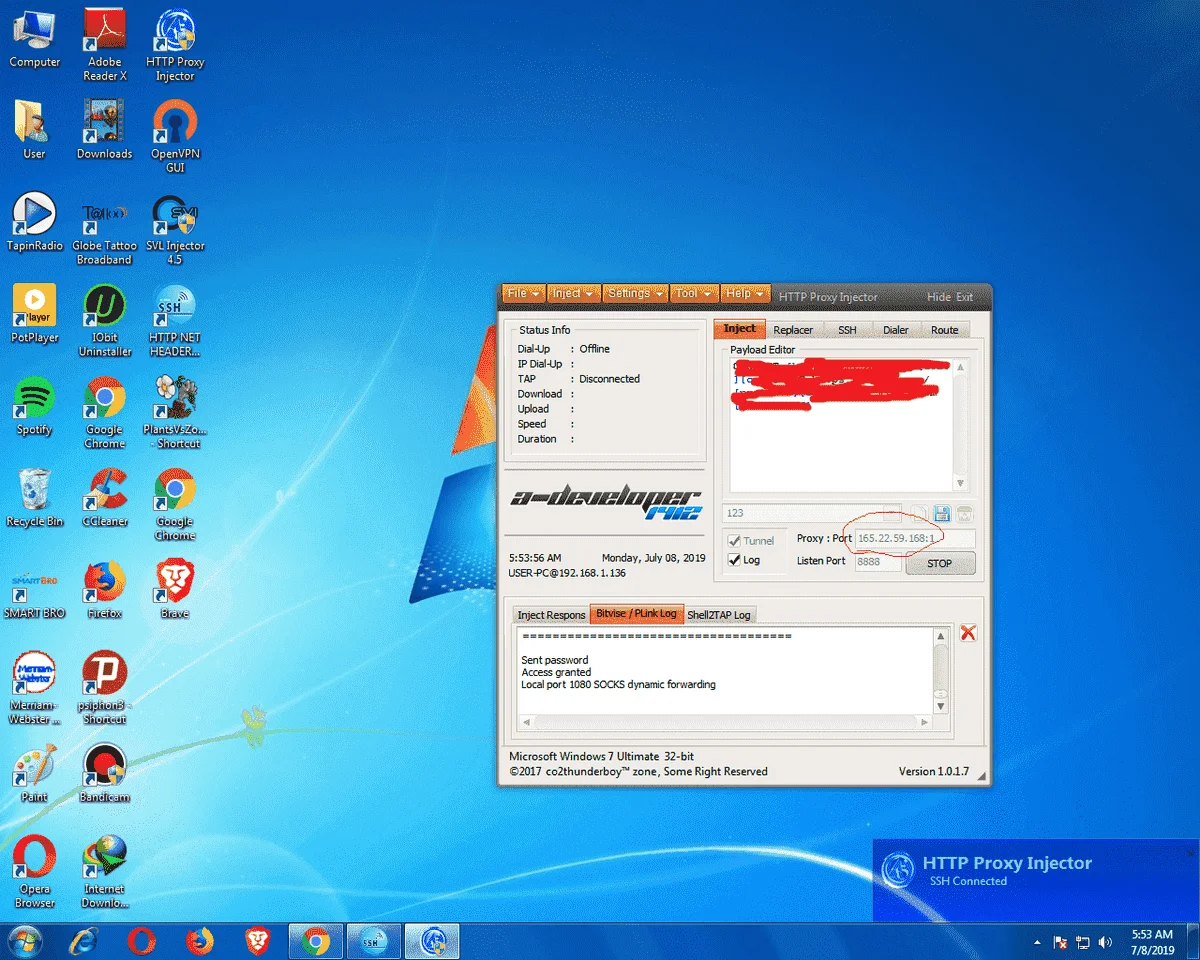Screen dimensions: 1200x960
Task: Select the HTTP NET HEADER desktop shortcut
Action: [175, 322]
